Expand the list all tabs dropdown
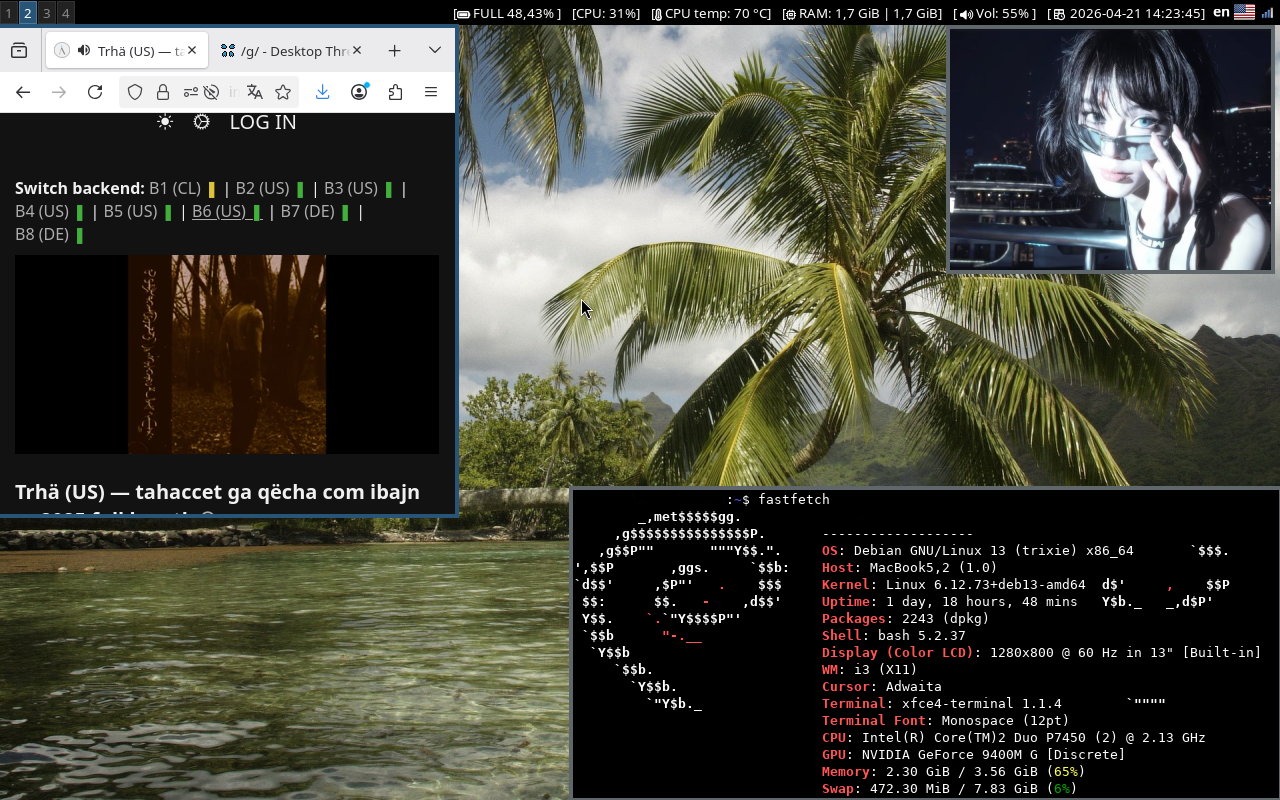This screenshot has height=800, width=1280. [x=434, y=51]
